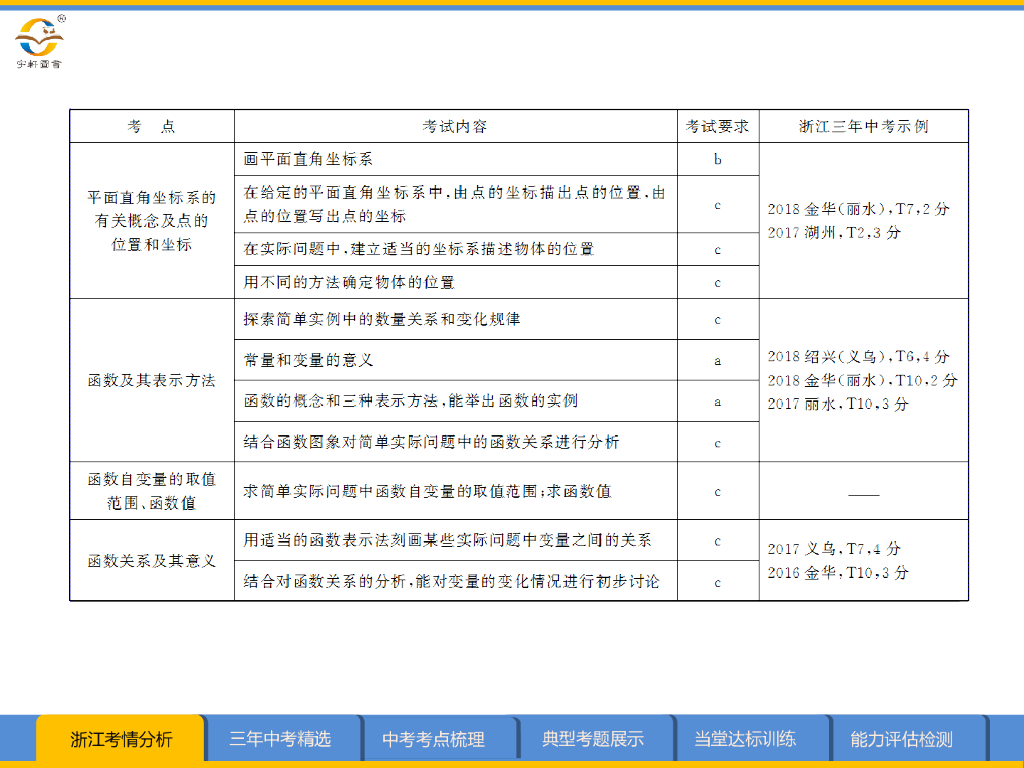Jump to the 能力评估检测 tab
Image resolution: width=1024 pixels, height=768 pixels.
pos(901,740)
